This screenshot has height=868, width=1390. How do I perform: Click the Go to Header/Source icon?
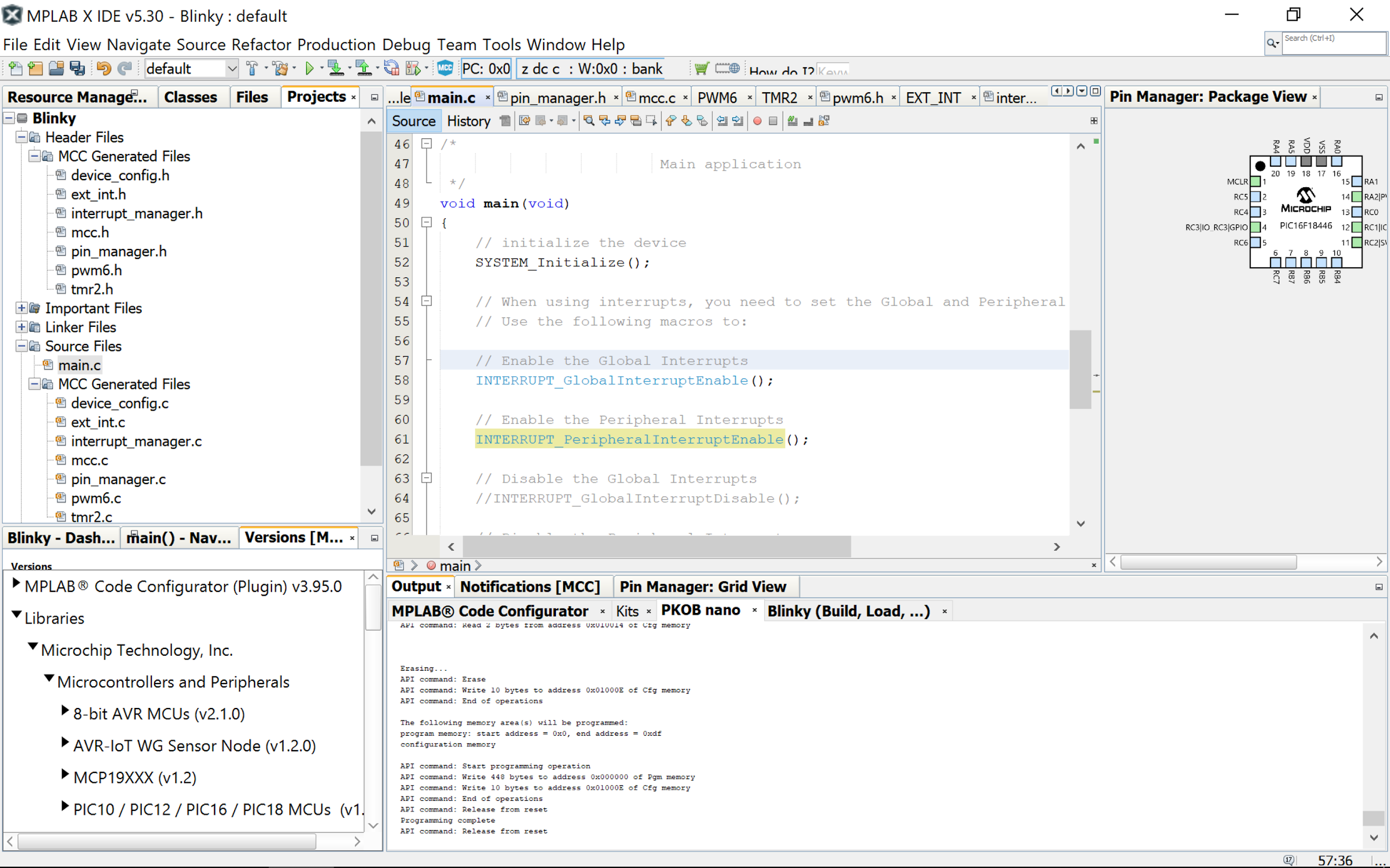tap(824, 121)
